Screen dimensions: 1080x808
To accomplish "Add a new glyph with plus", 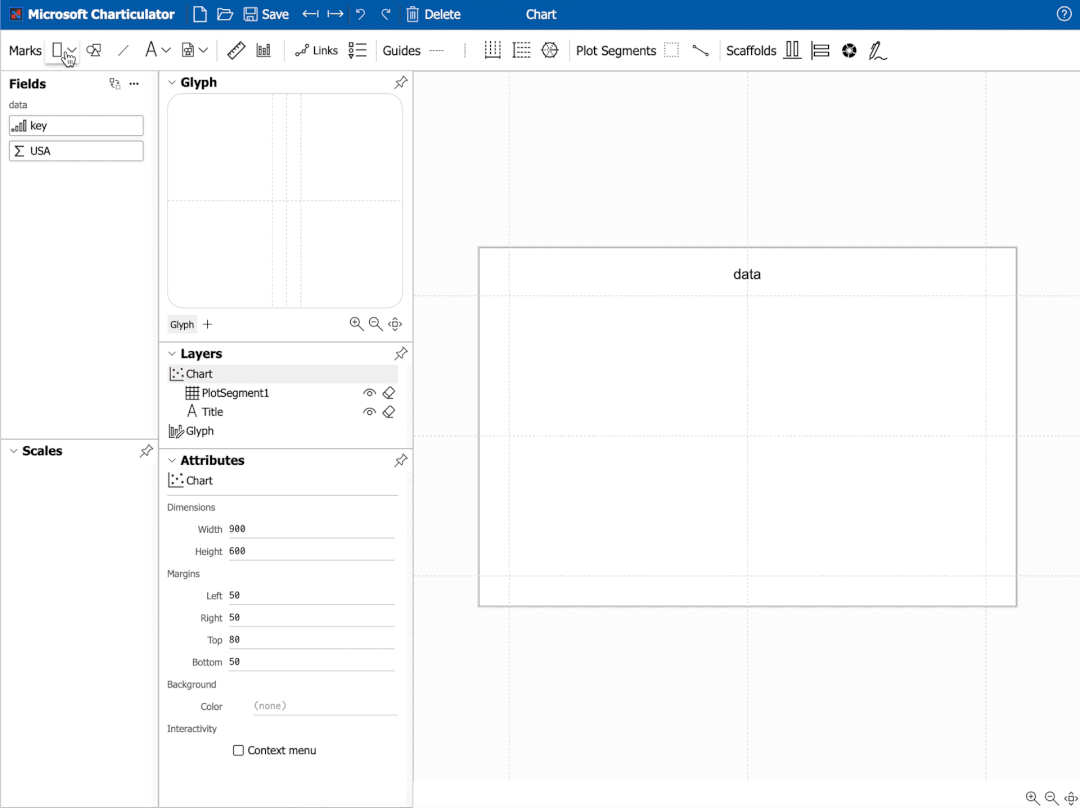I will click(x=208, y=324).
